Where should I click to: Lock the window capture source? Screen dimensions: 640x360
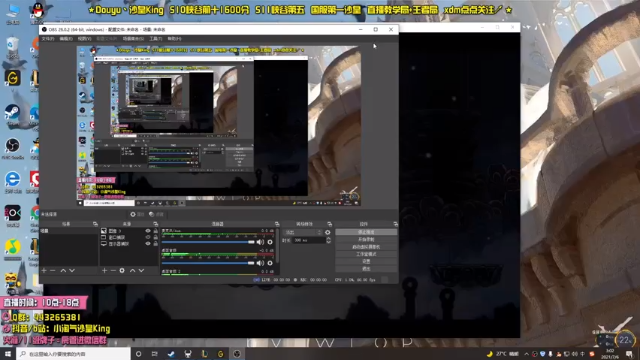(x=156, y=237)
